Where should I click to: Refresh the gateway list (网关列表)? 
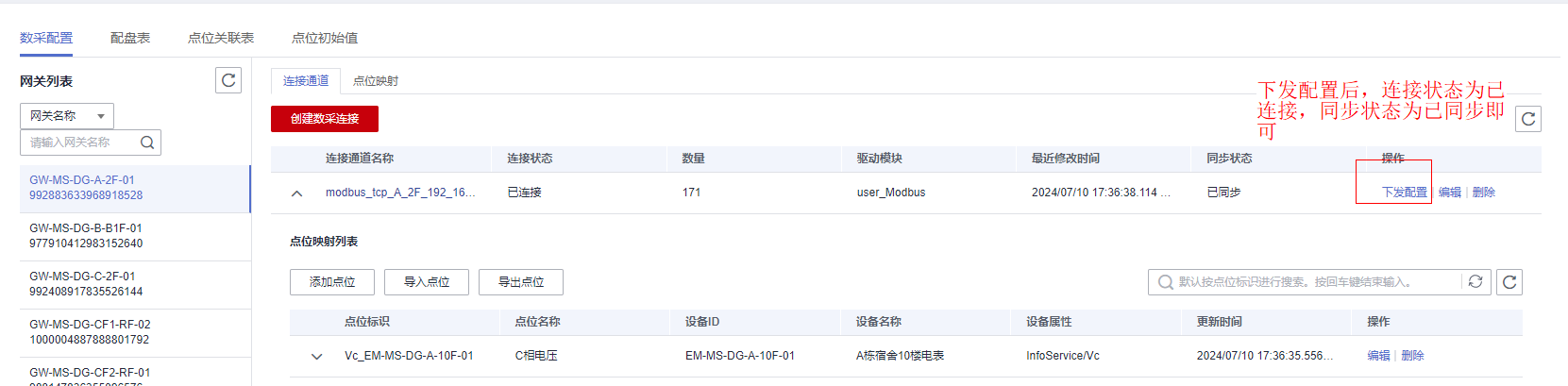(228, 80)
